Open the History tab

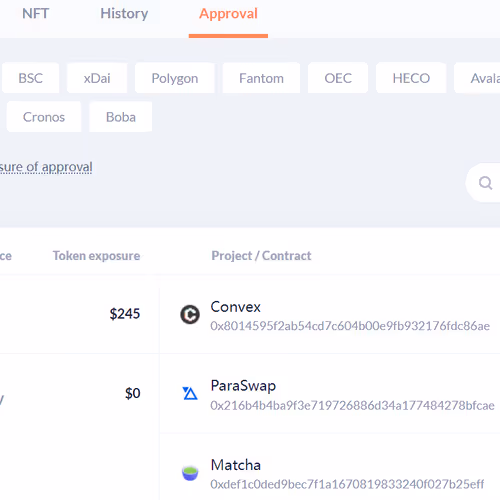coord(124,14)
